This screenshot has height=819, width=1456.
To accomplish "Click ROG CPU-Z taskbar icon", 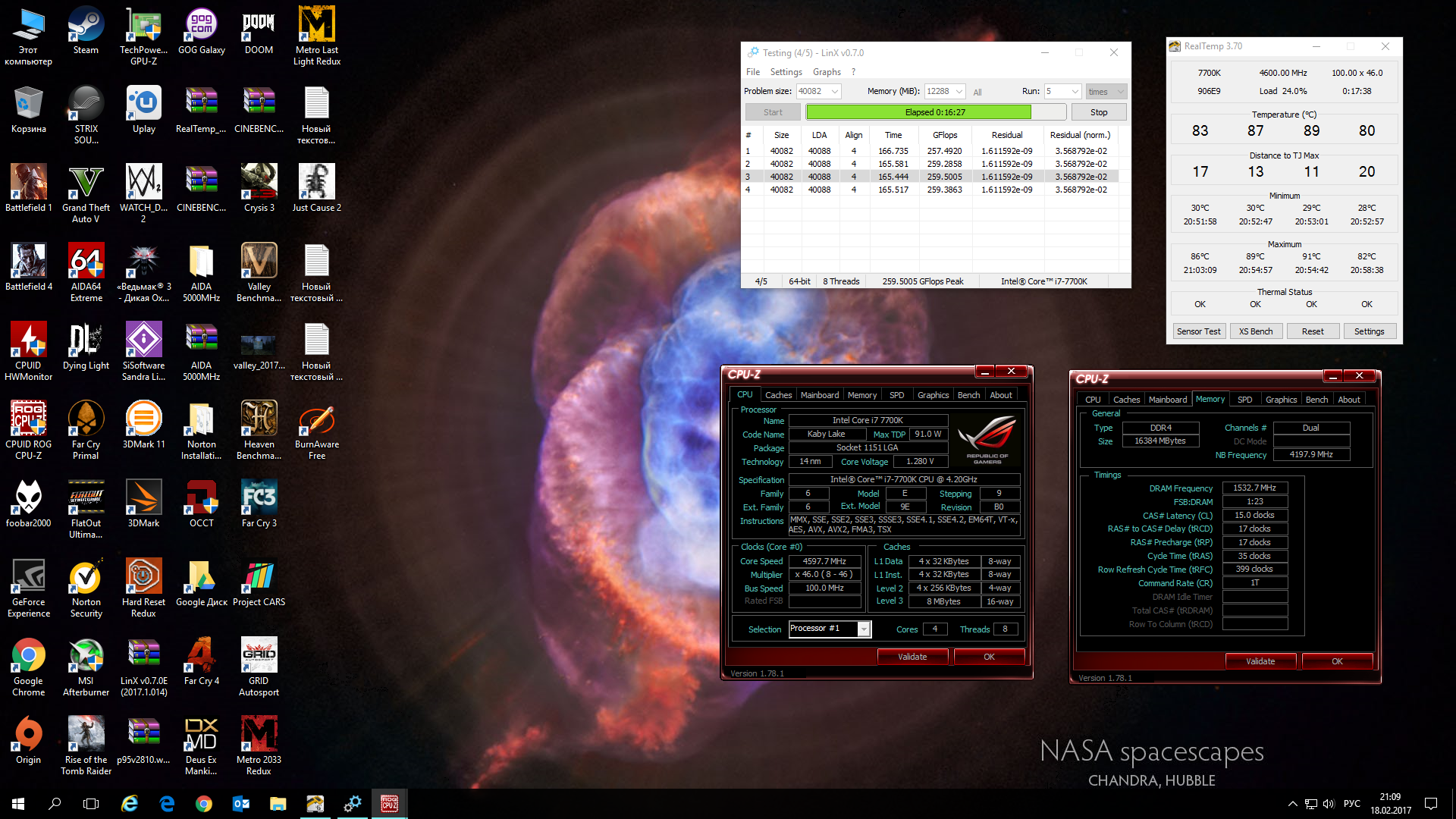I will (389, 803).
